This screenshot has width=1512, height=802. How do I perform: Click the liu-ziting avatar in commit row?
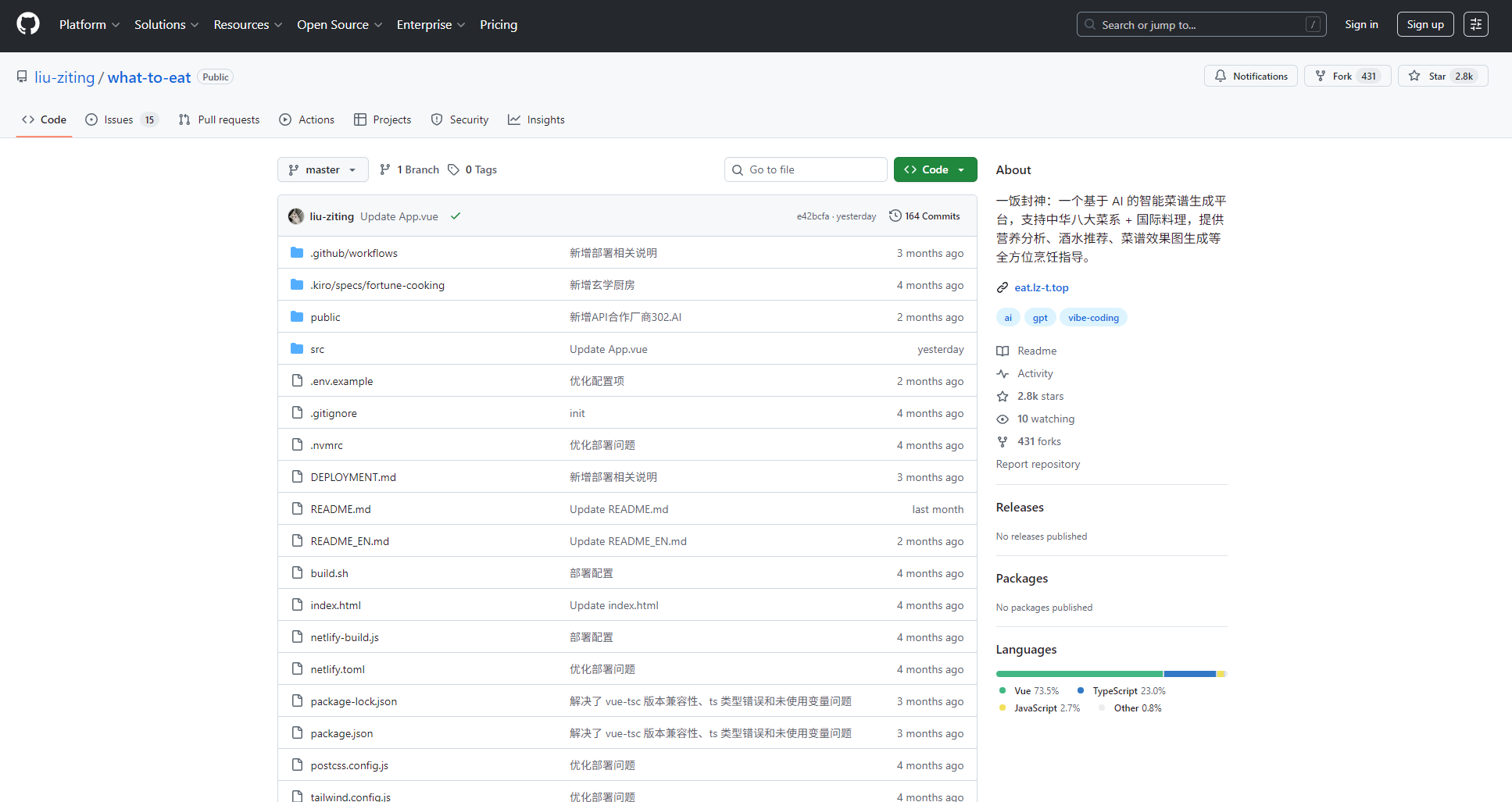[296, 216]
